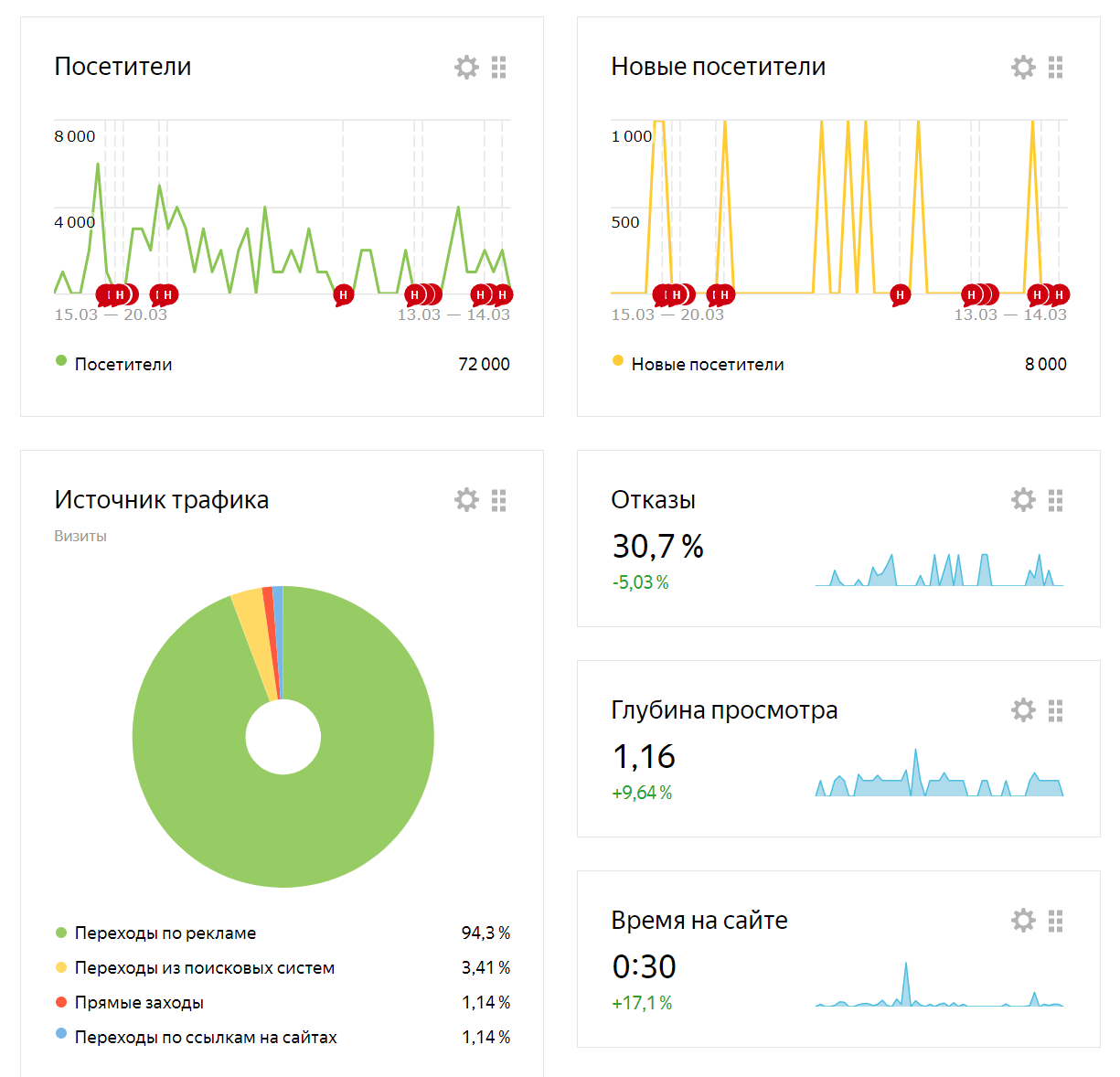Screen dimensions: 1120x1077
Task: Select Прямые заходы legend entry
Action: coord(283,1002)
